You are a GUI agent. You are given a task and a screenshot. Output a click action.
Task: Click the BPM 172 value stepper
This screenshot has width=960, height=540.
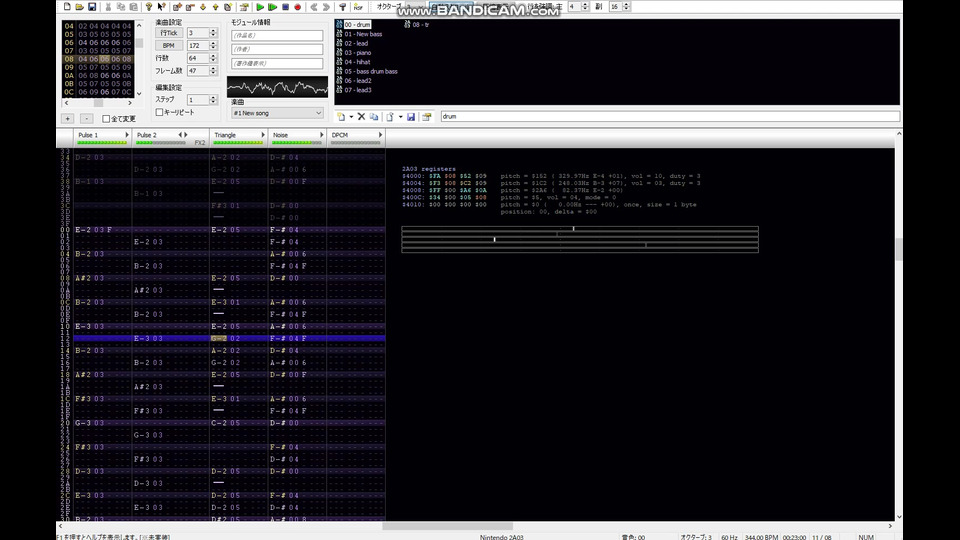click(x=213, y=45)
